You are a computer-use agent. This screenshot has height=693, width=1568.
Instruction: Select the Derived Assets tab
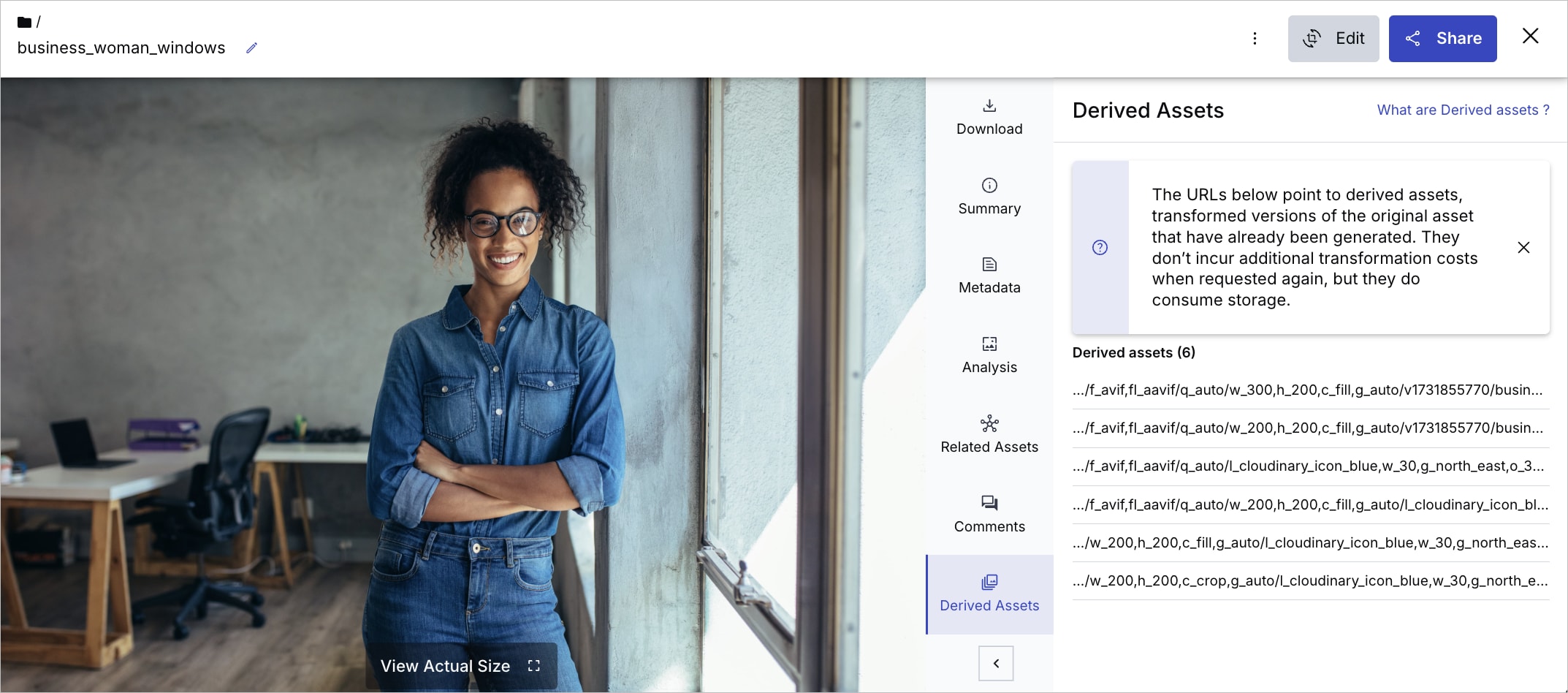pyautogui.click(x=989, y=594)
